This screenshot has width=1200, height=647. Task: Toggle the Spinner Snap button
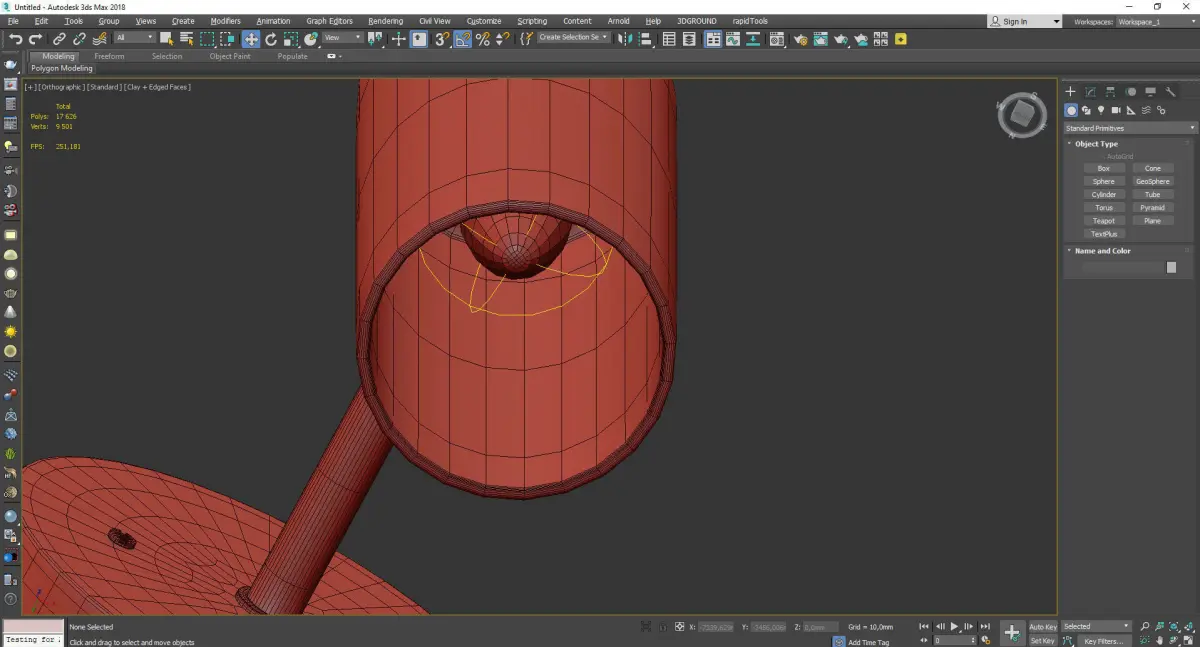[x=503, y=39]
